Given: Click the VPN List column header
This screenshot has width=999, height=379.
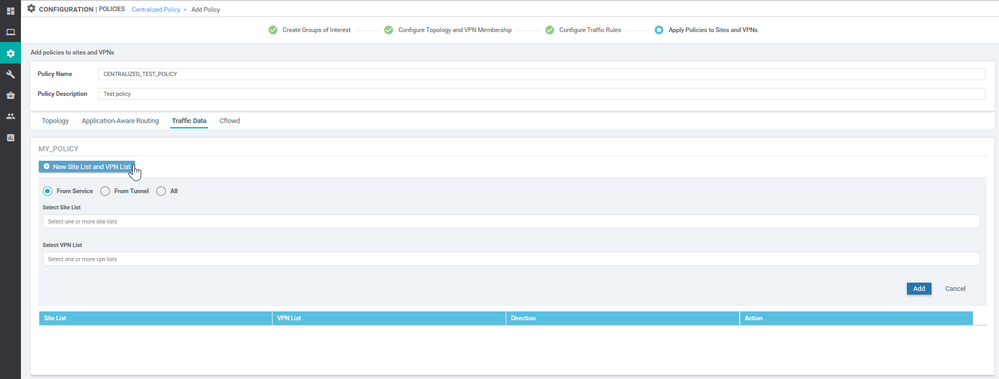Looking at the screenshot, I should [x=389, y=318].
